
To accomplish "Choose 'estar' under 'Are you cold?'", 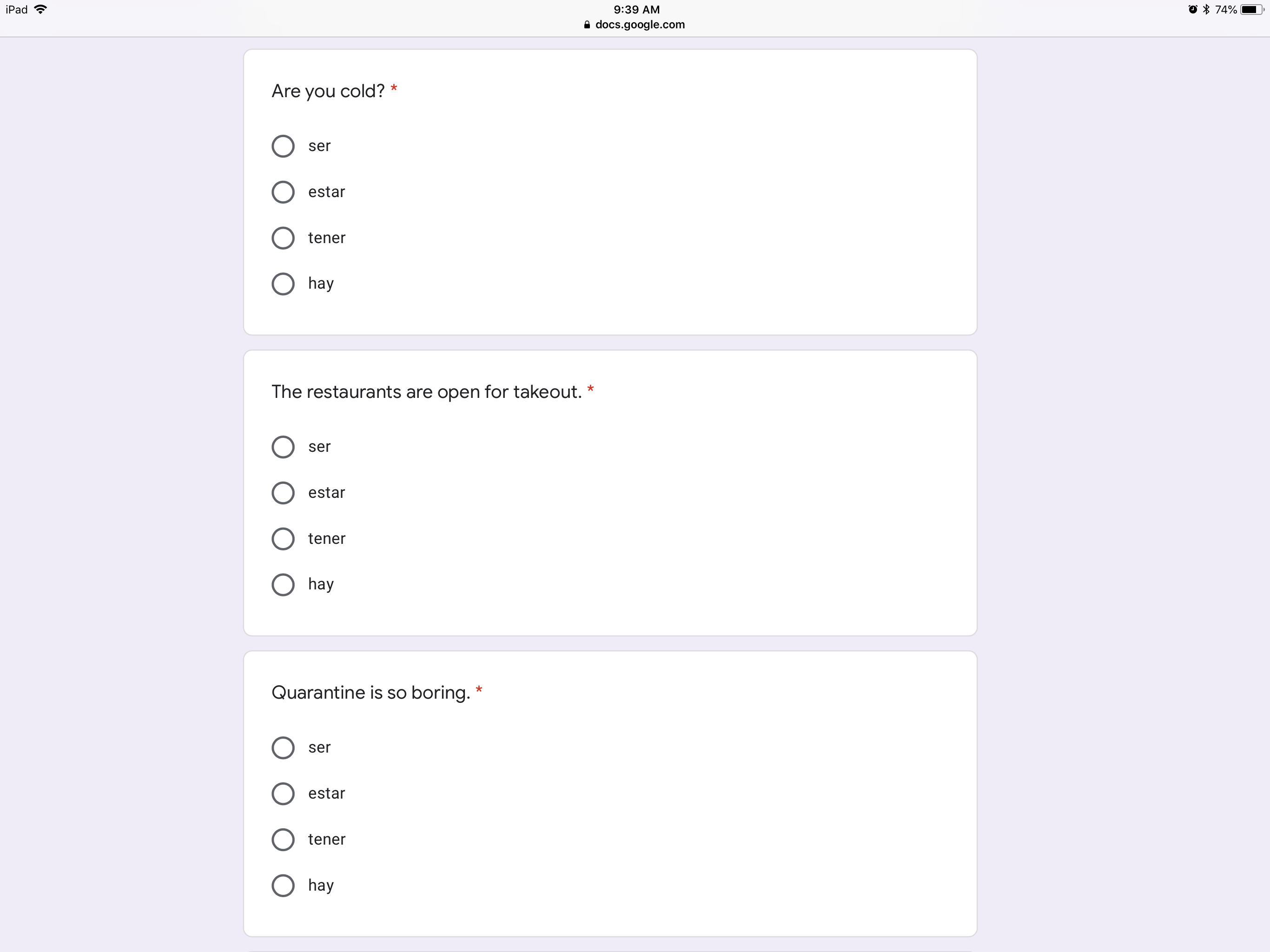I will coord(283,192).
